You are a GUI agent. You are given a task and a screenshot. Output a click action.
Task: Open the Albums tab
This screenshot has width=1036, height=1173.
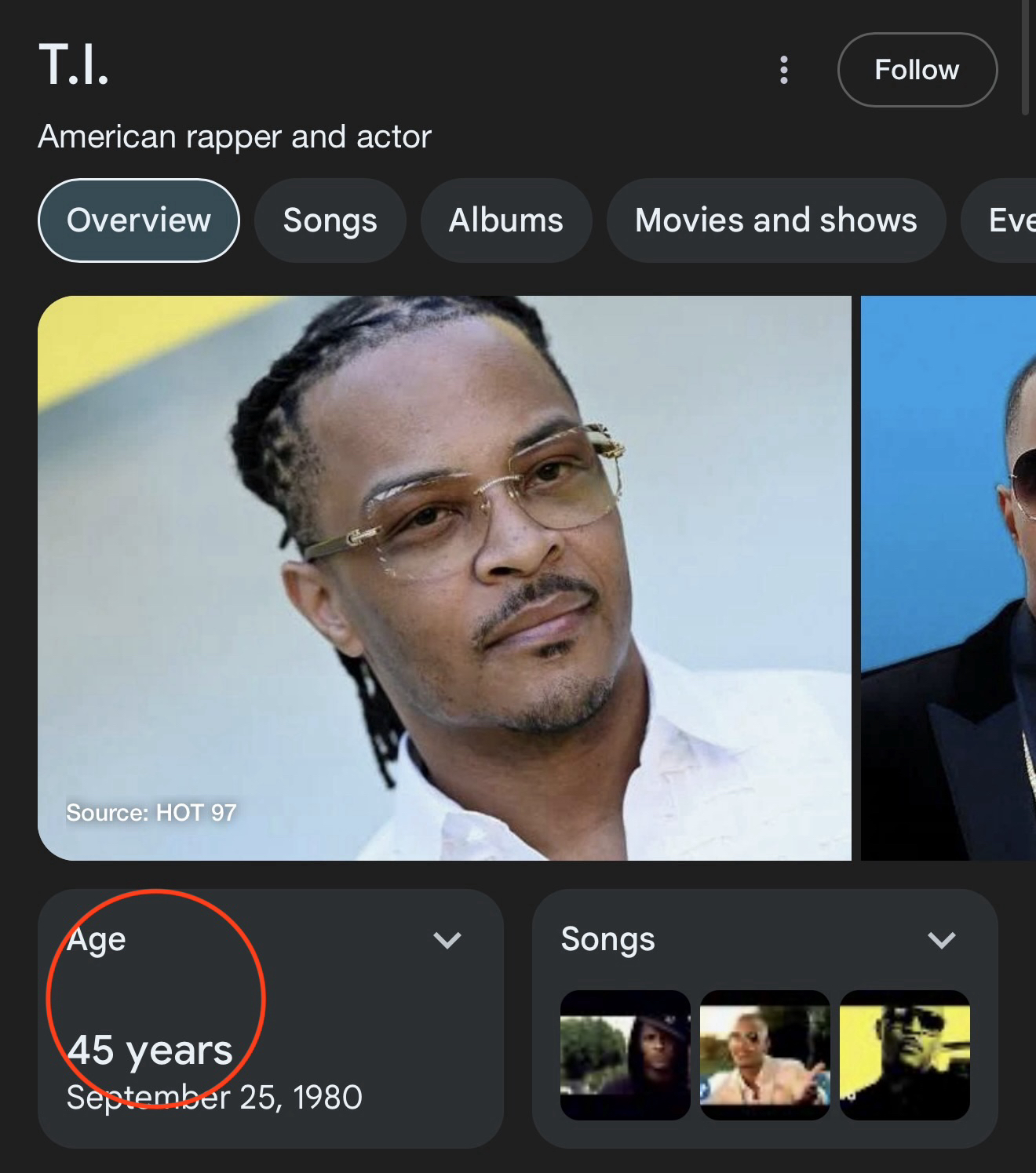pos(505,220)
